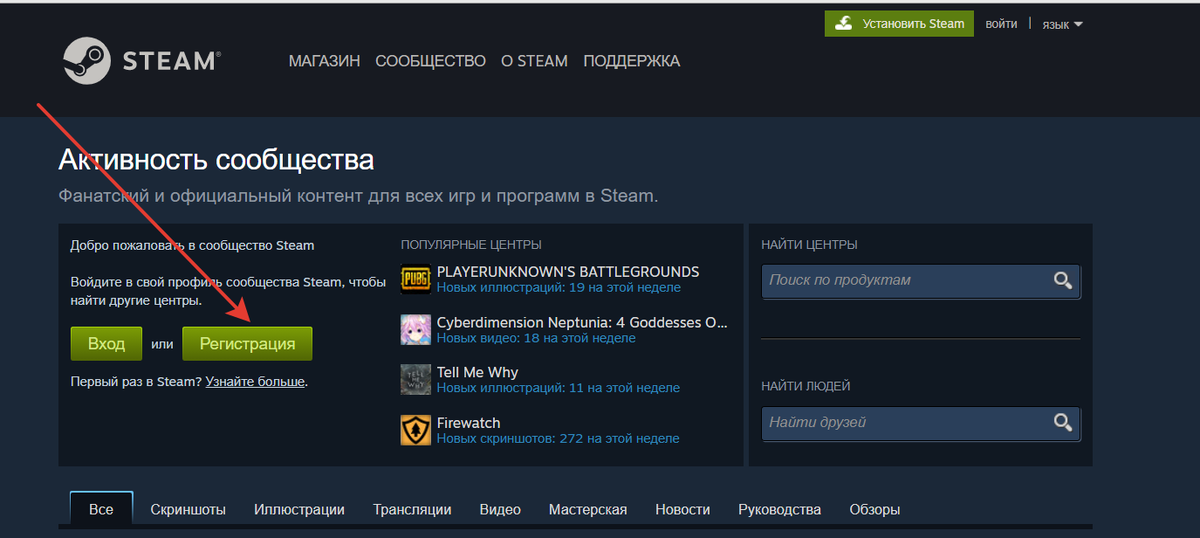Switch to the Видео tab
Viewport: 1200px width, 538px height.
[x=500, y=510]
